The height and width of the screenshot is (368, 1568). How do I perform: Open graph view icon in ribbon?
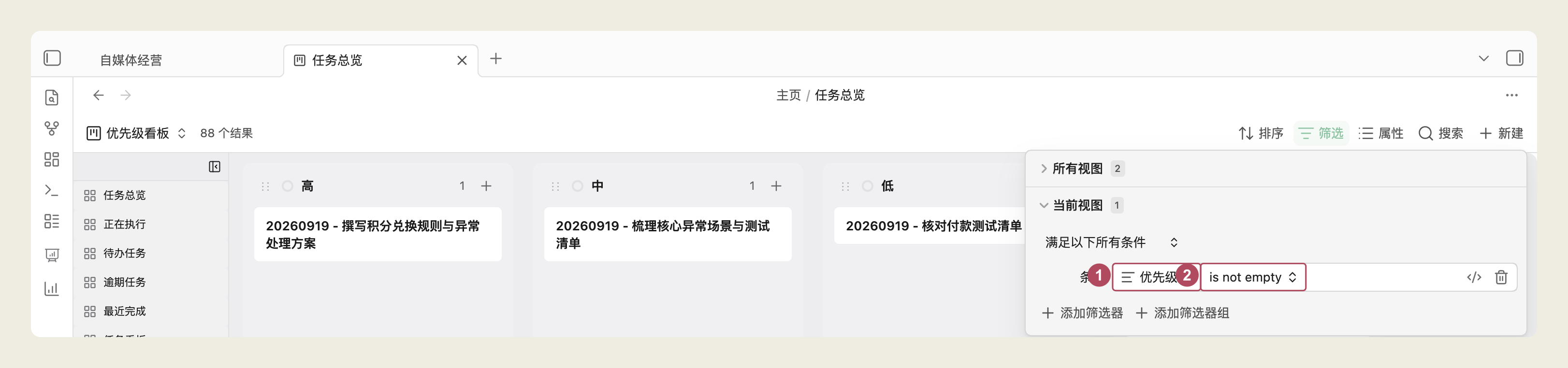(52, 128)
